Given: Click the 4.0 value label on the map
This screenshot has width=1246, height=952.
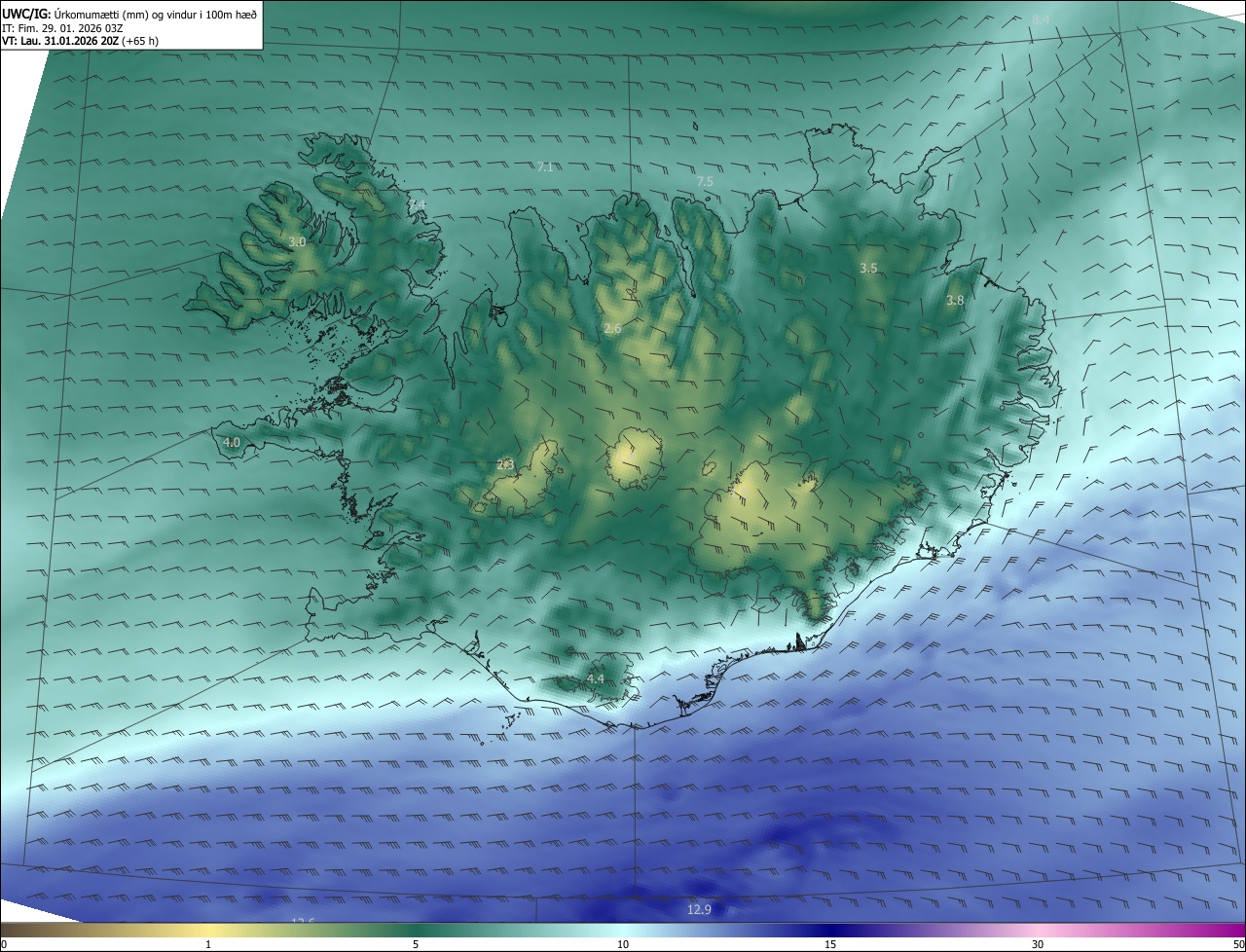Looking at the screenshot, I should [232, 442].
